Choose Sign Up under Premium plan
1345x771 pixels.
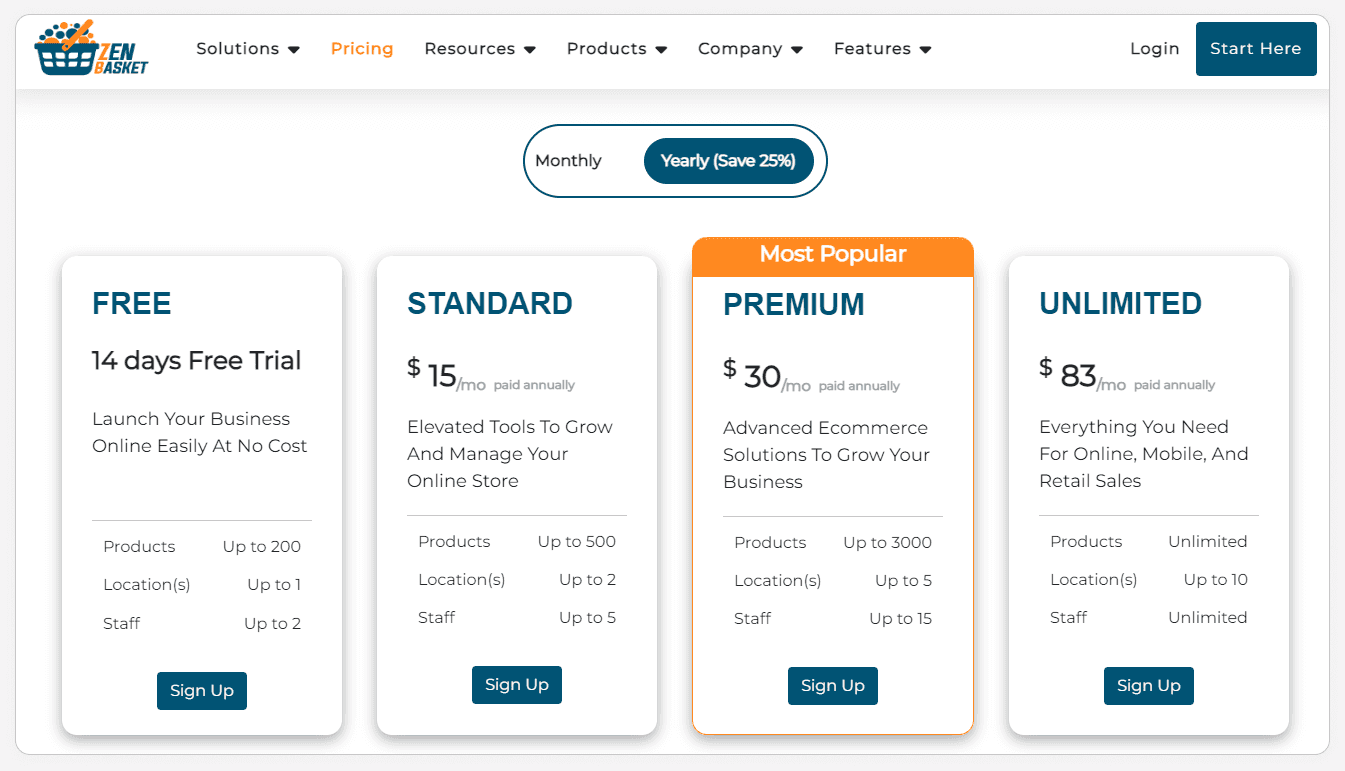[x=833, y=686]
